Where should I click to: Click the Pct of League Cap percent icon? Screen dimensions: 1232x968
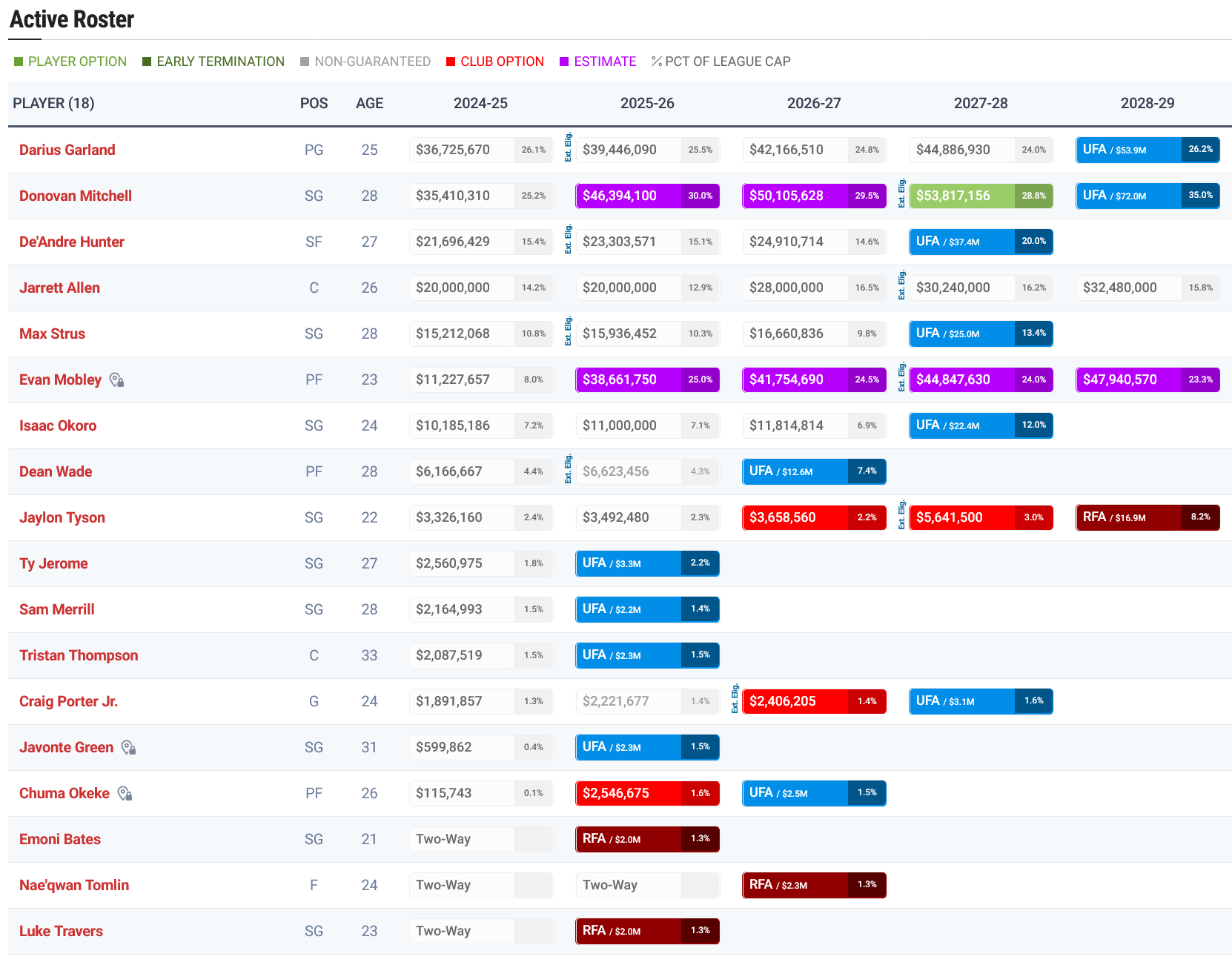click(656, 62)
